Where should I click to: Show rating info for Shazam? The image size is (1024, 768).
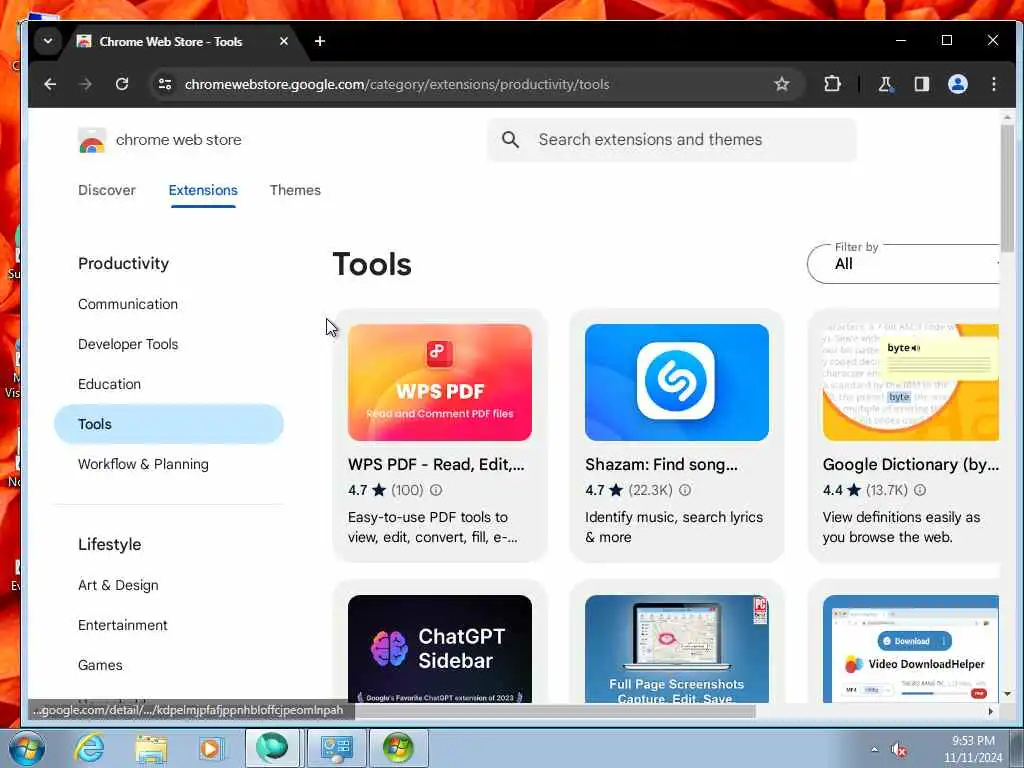pos(684,490)
